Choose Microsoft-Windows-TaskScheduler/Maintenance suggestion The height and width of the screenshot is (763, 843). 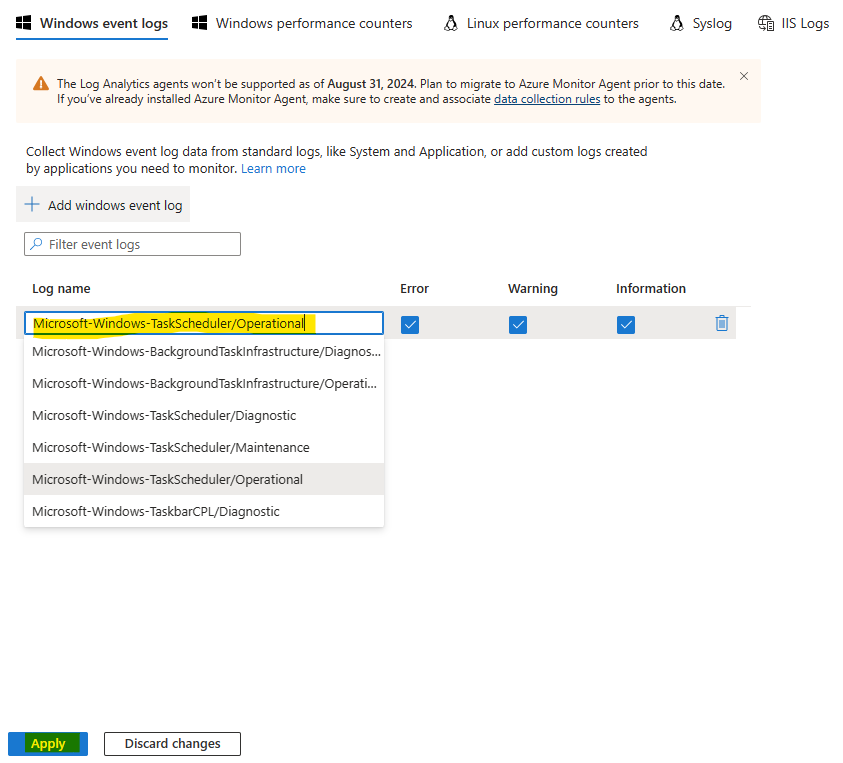(204, 447)
